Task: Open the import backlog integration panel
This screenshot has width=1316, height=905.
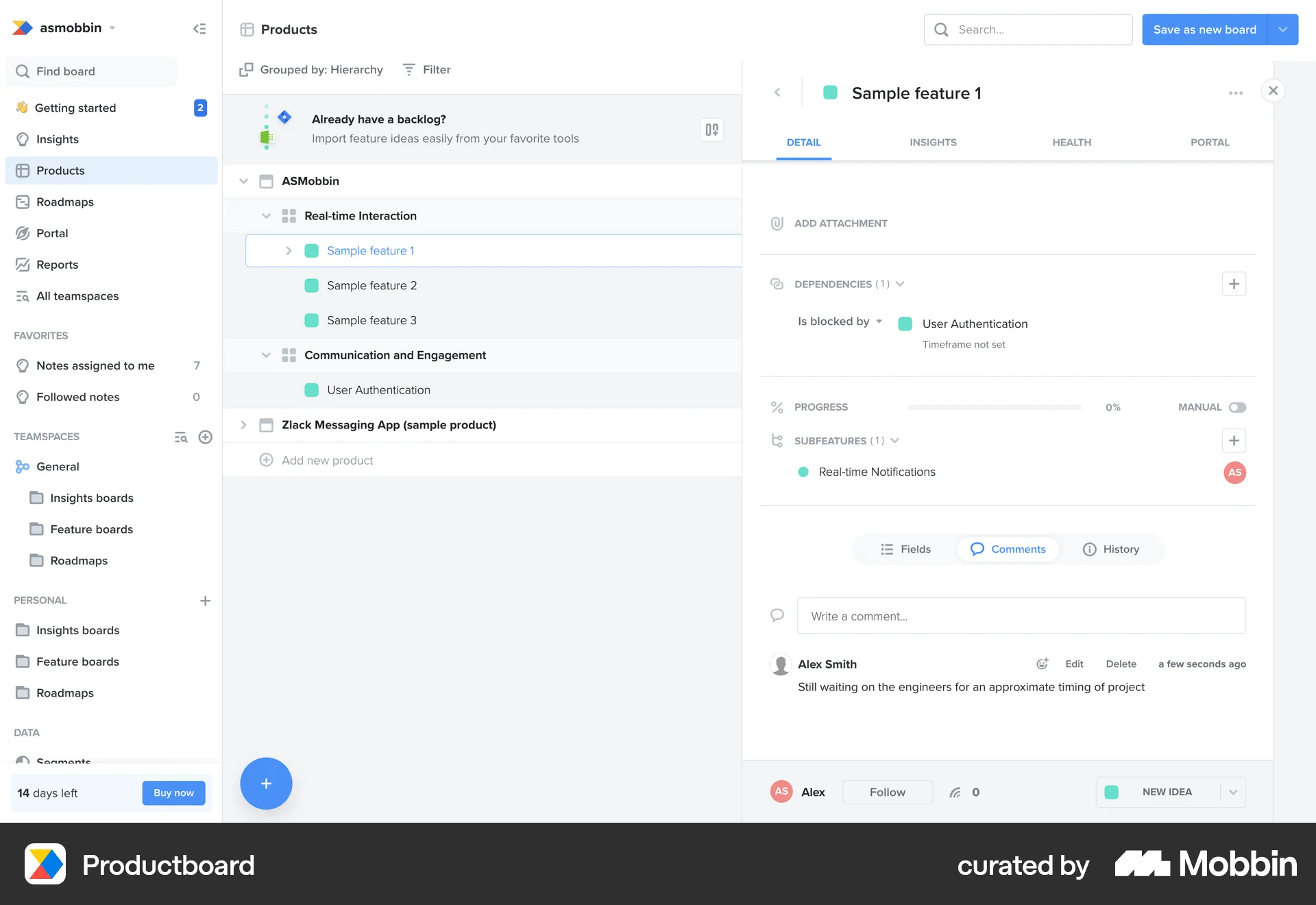Action: point(711,129)
